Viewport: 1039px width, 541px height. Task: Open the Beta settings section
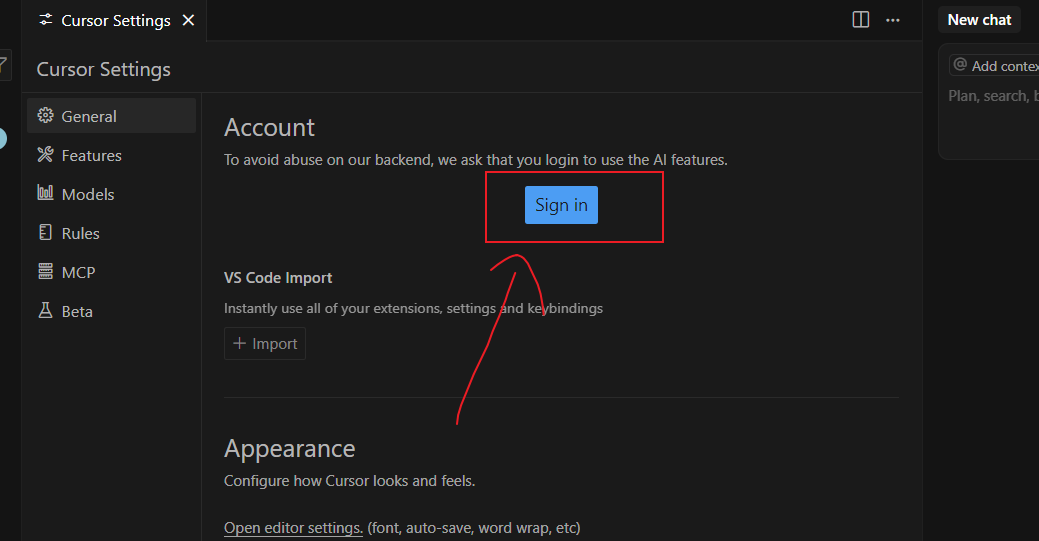[111, 312]
